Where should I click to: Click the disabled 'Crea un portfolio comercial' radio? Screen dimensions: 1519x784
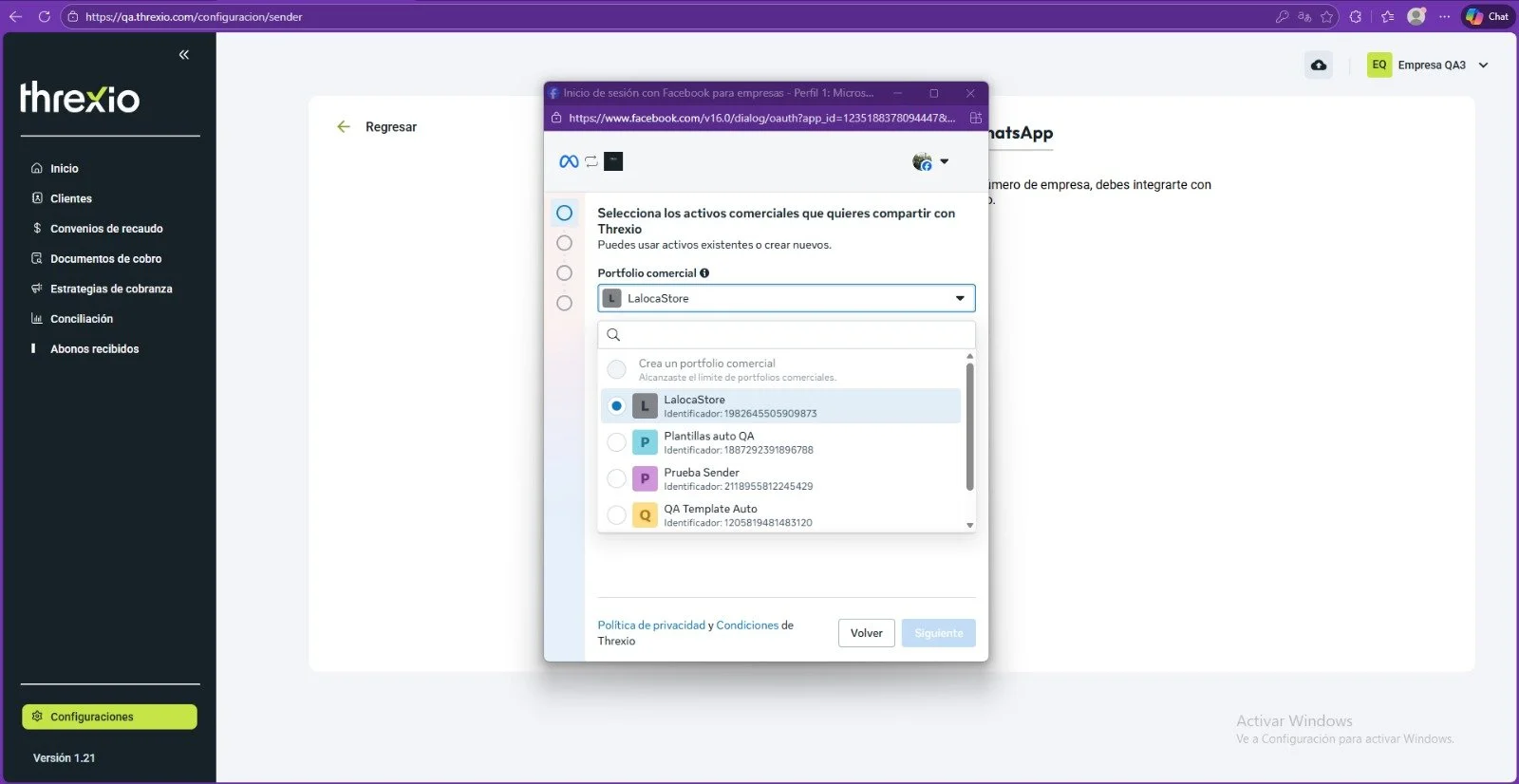click(616, 369)
